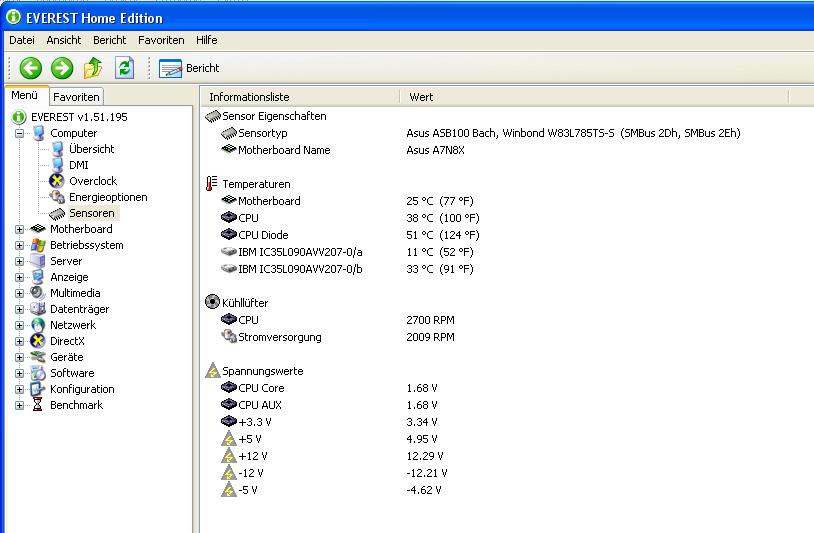Sort by the Informationsliste column header

pyautogui.click(x=301, y=97)
